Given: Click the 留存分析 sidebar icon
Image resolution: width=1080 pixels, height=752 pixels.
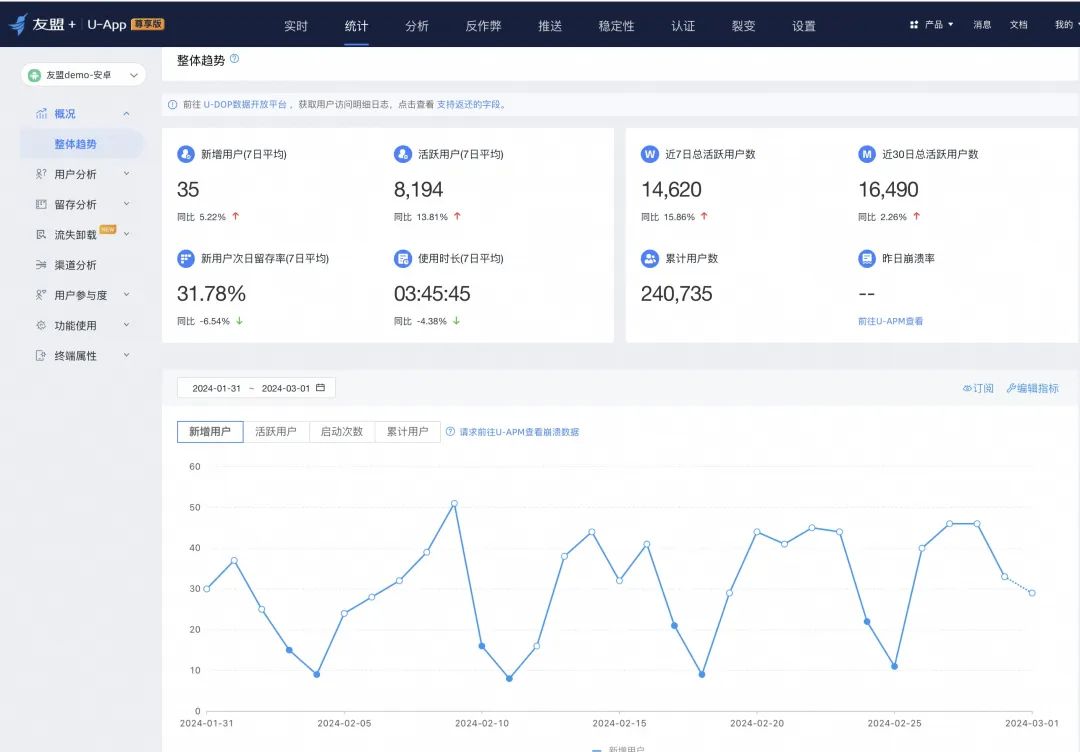Looking at the screenshot, I should point(41,205).
